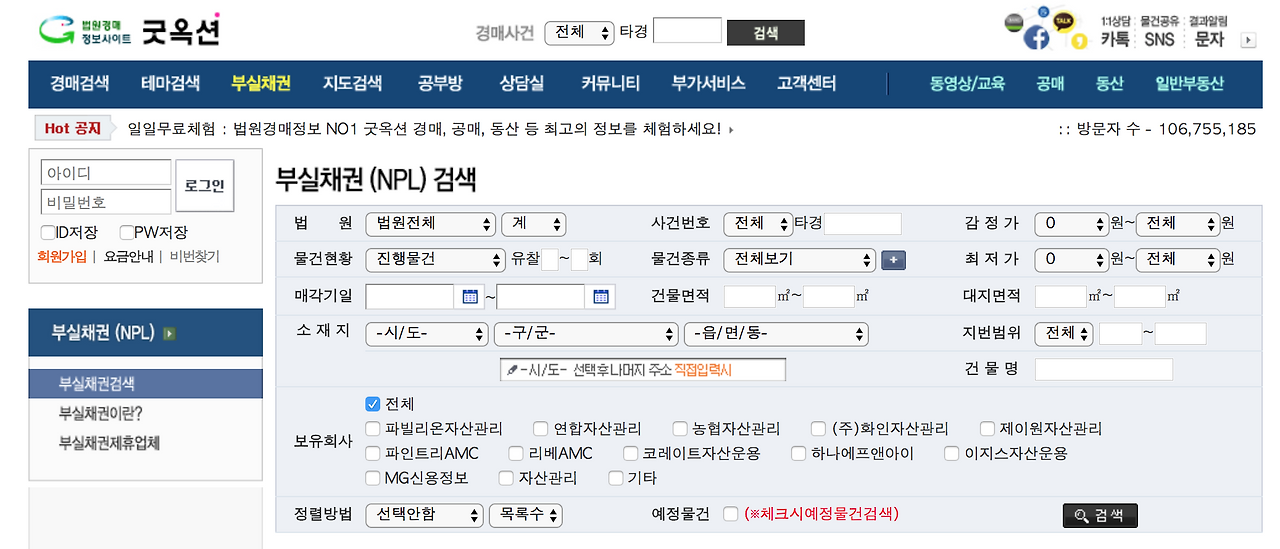
Task: Open the 고객센터 menu
Action: [x=806, y=84]
